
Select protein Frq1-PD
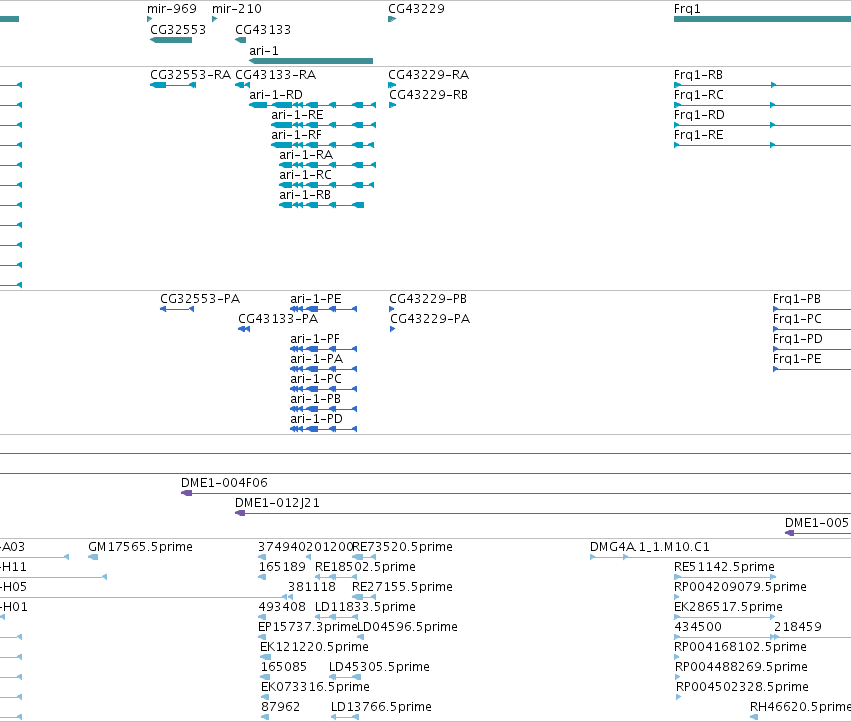tap(812, 349)
